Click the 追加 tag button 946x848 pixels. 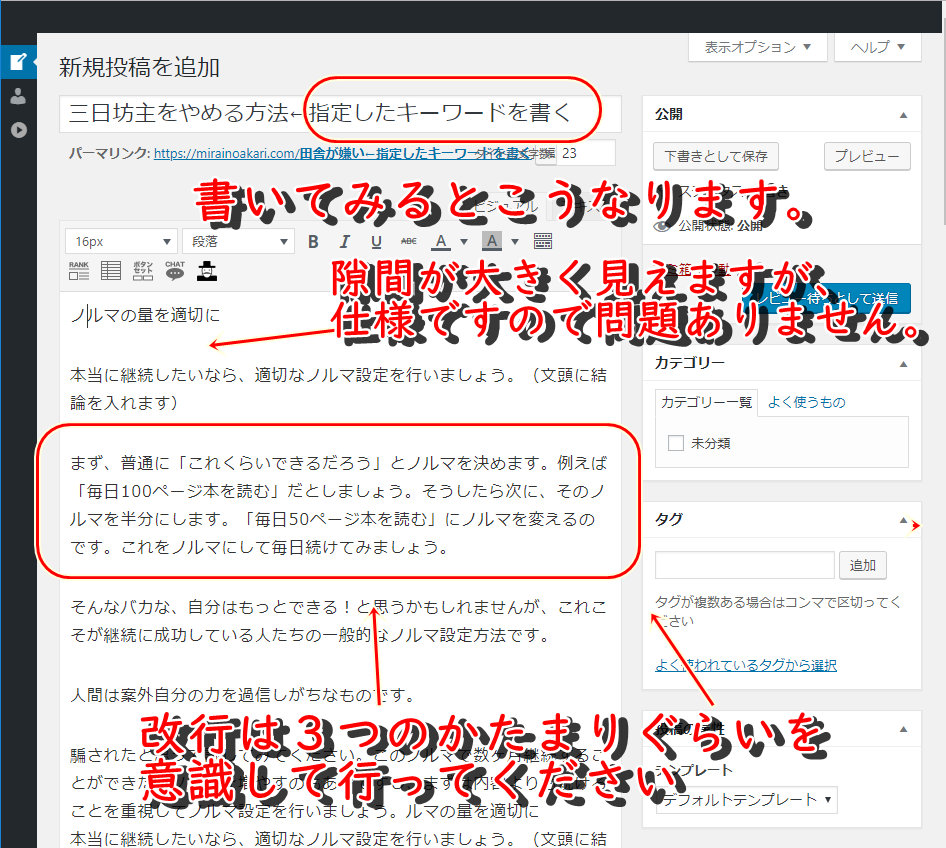tap(862, 565)
